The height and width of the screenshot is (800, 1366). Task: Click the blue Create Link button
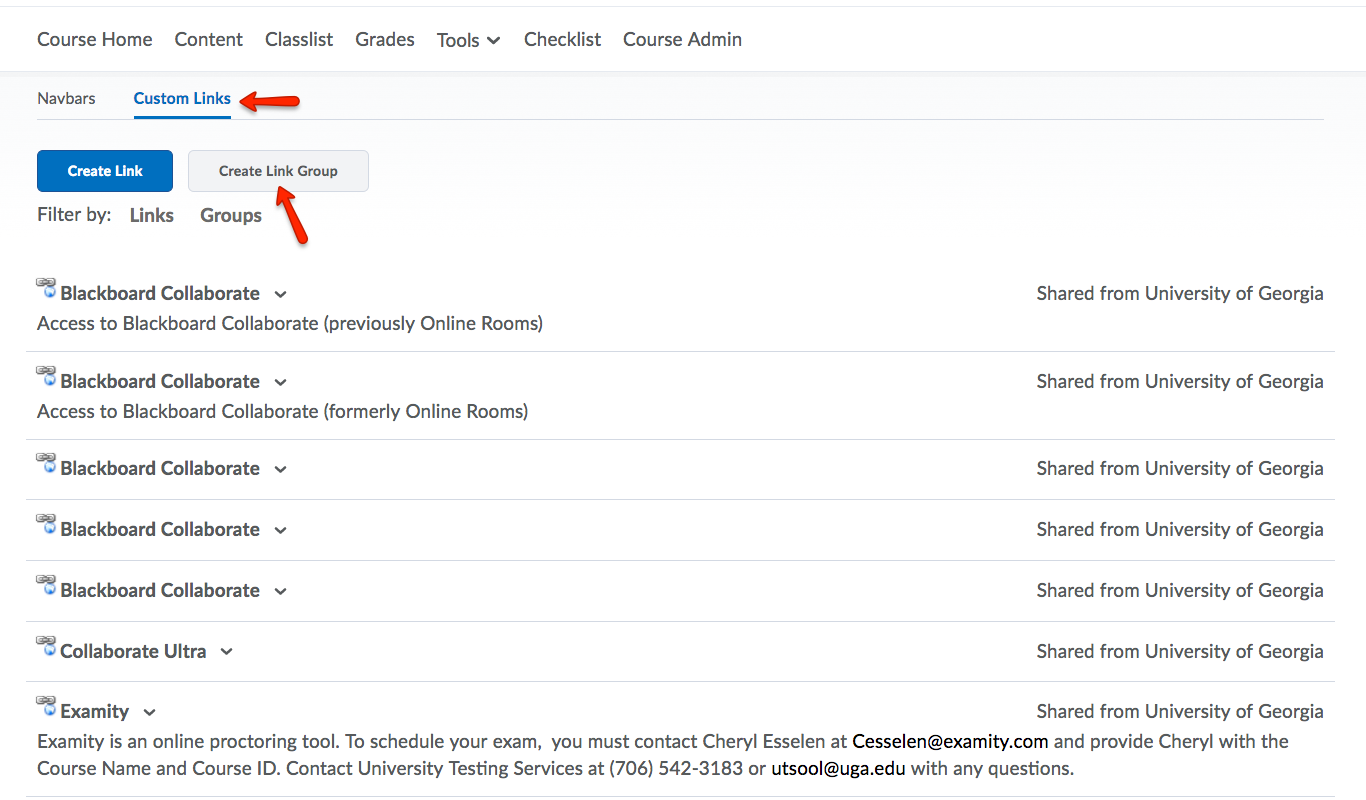(x=105, y=171)
